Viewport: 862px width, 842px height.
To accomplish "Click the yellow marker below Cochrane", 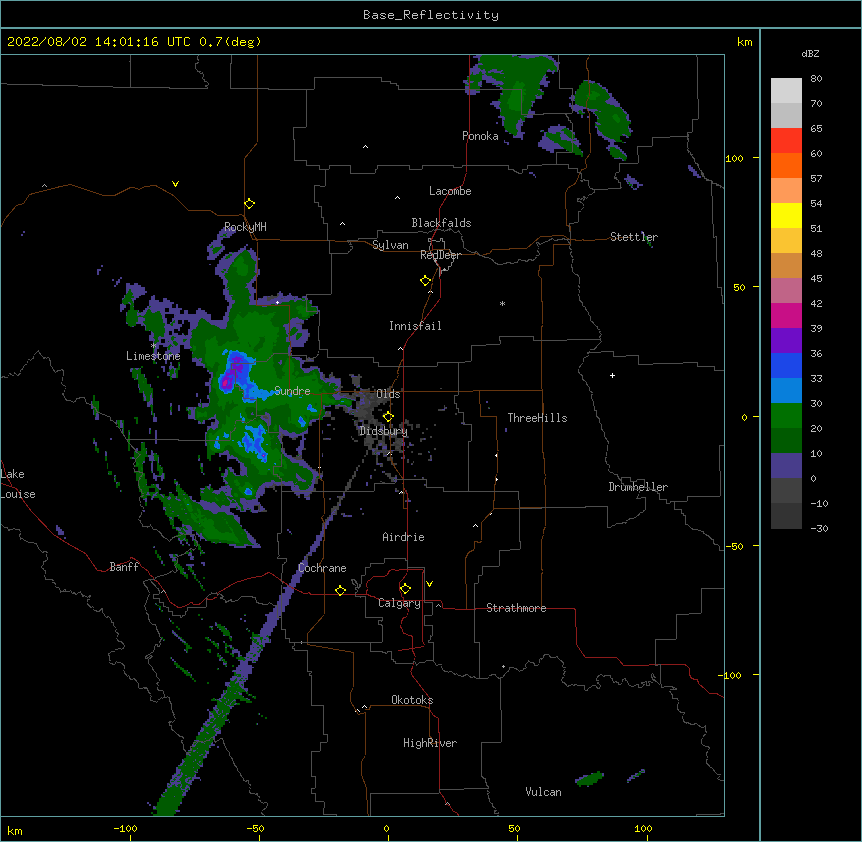I will (x=340, y=590).
